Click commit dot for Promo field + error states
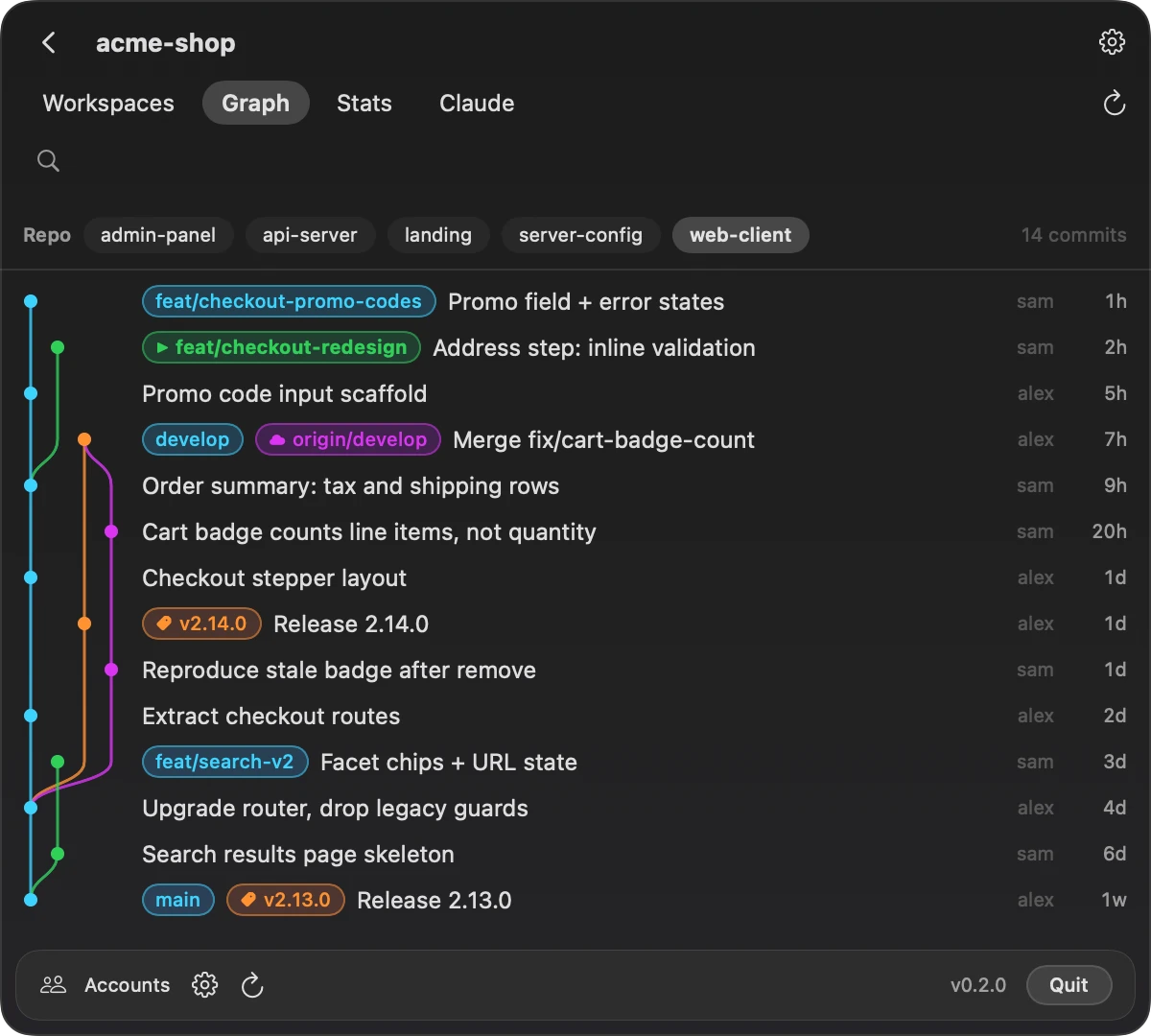This screenshot has height=1036, width=1151. 31,301
